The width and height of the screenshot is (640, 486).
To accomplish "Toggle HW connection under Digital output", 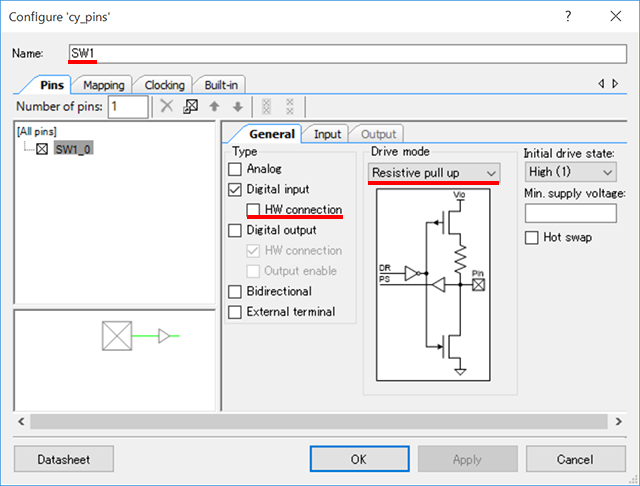I will 253,251.
